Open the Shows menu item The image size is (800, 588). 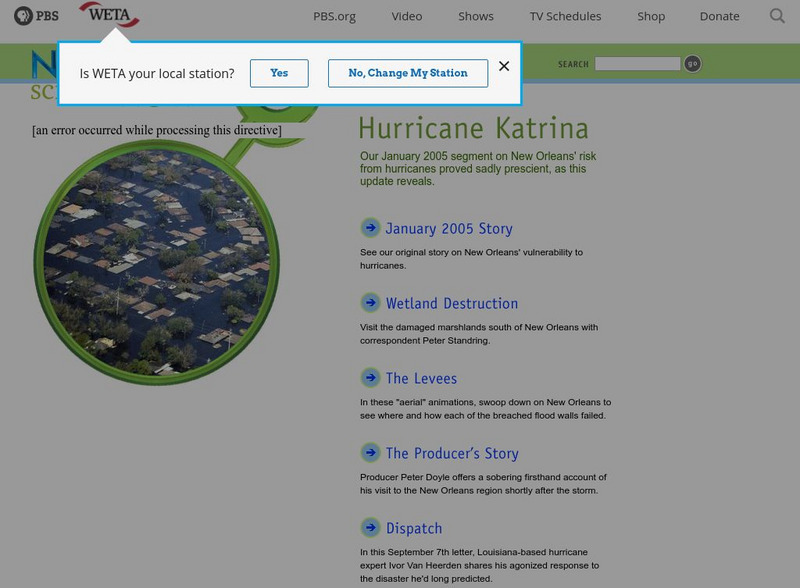coord(476,16)
